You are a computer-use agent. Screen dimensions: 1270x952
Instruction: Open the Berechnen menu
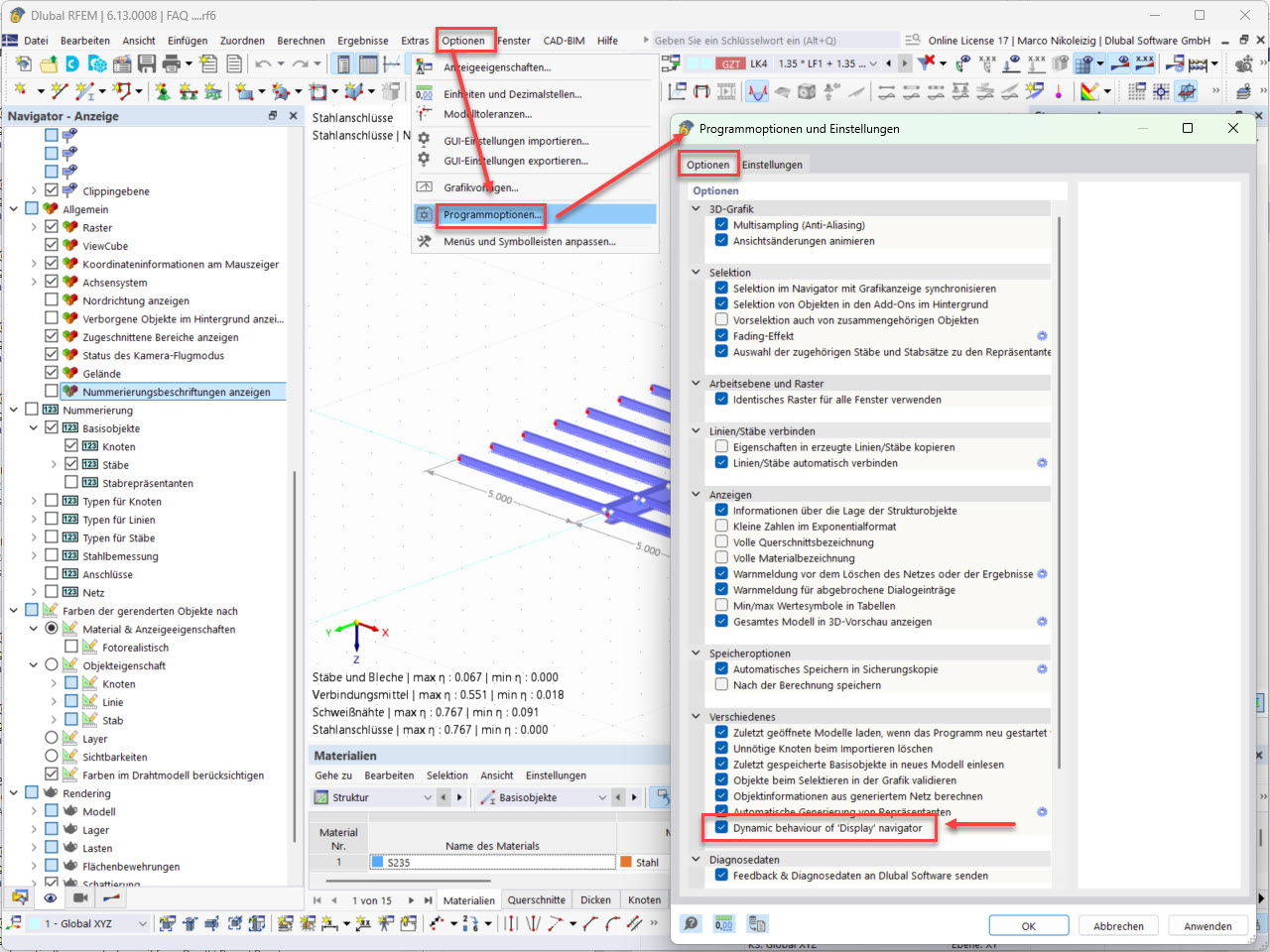pos(301,41)
